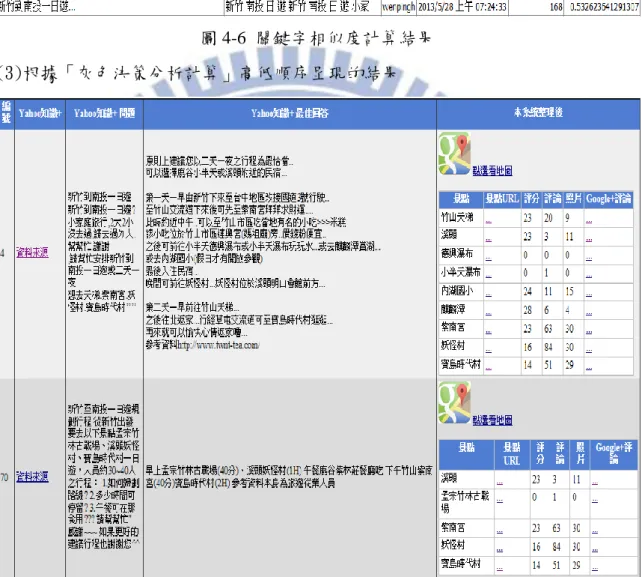Select the Yahoo知識+ 最佳回答 column header
The height and width of the screenshot is (577, 642).
(x=290, y=113)
